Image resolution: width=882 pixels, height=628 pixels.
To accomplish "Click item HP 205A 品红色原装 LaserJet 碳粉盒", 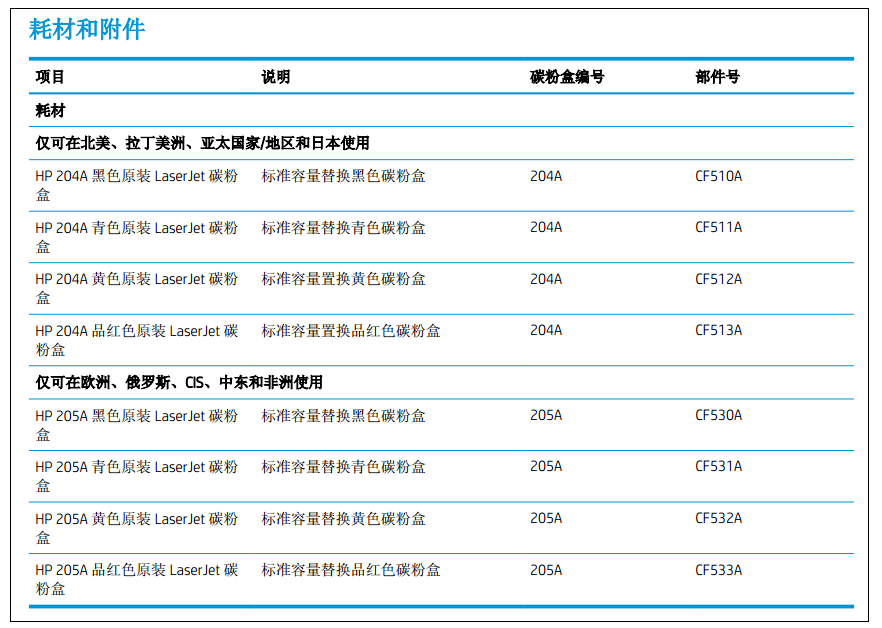I will 137,579.
